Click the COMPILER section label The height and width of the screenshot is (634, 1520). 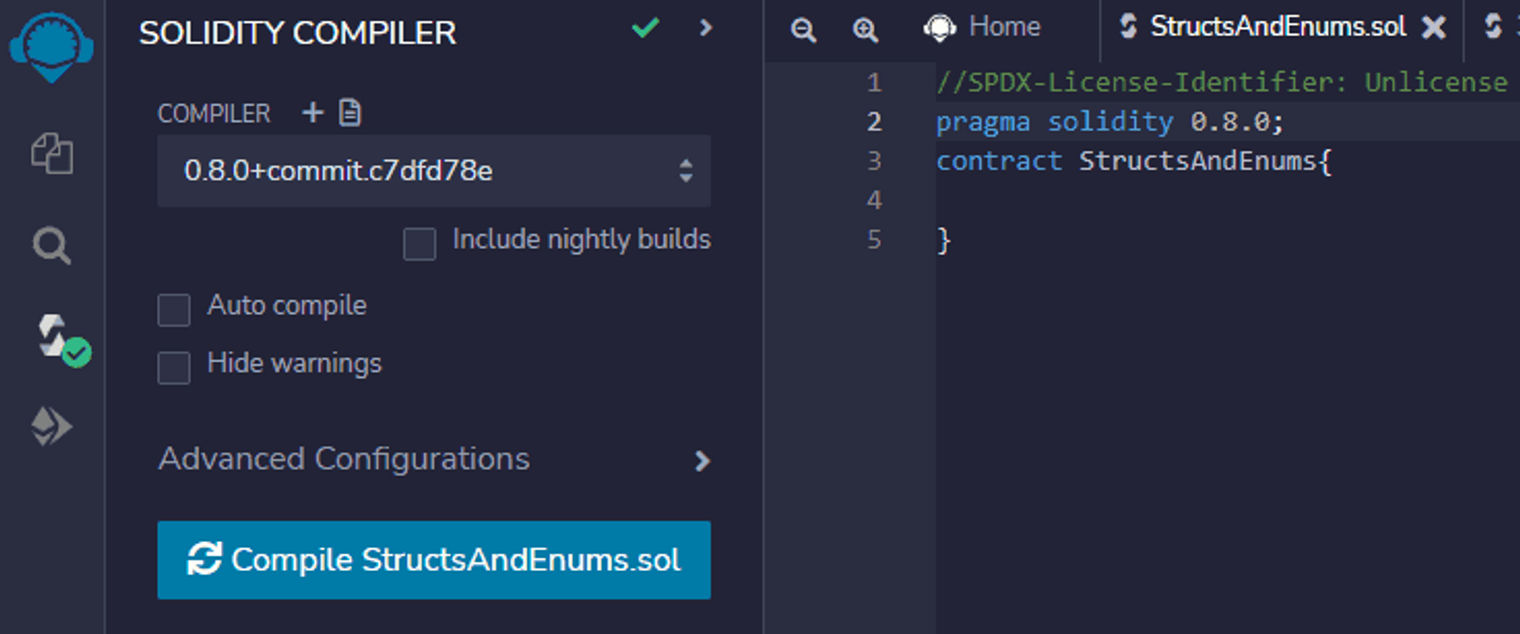214,114
